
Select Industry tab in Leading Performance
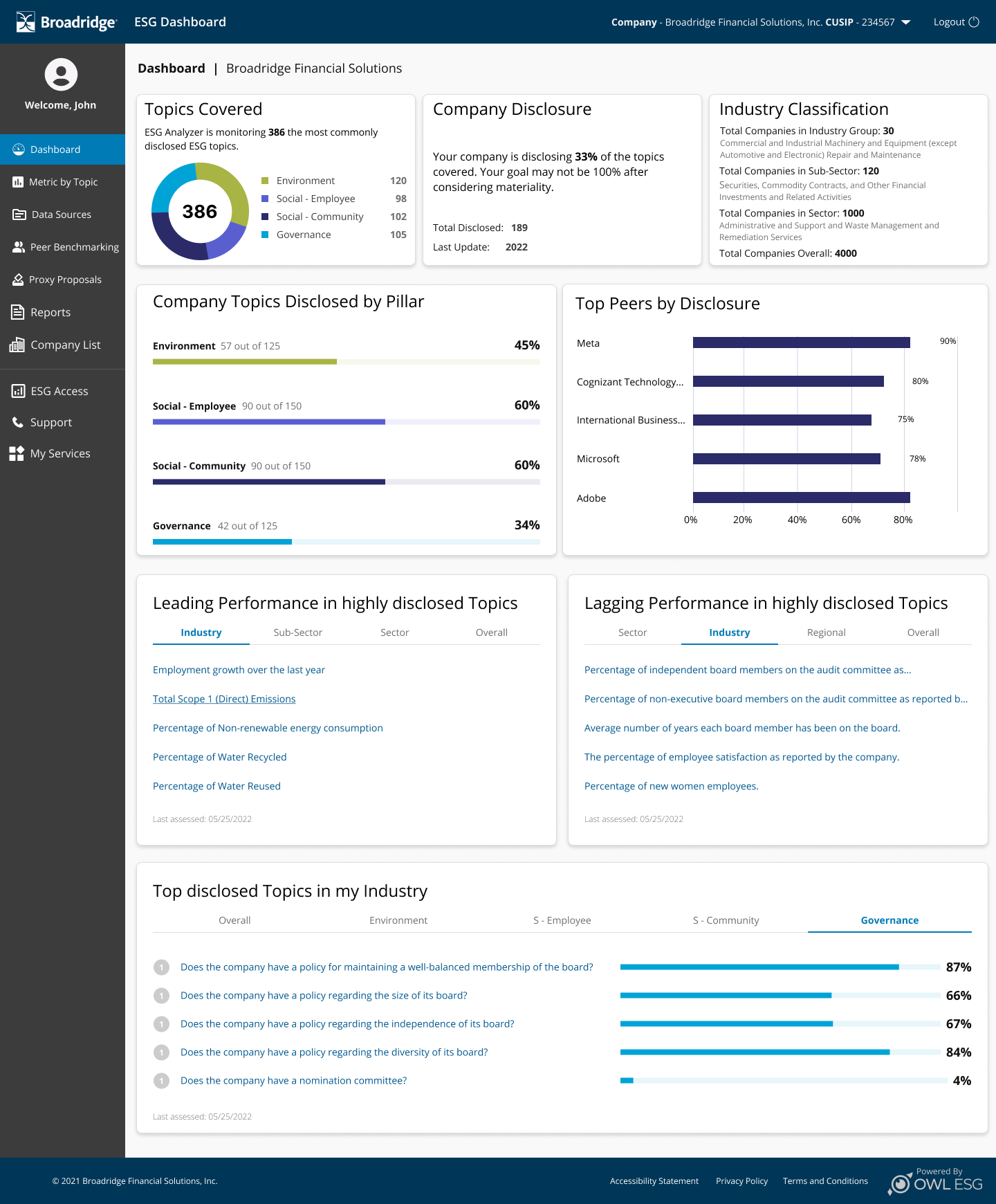(201, 632)
